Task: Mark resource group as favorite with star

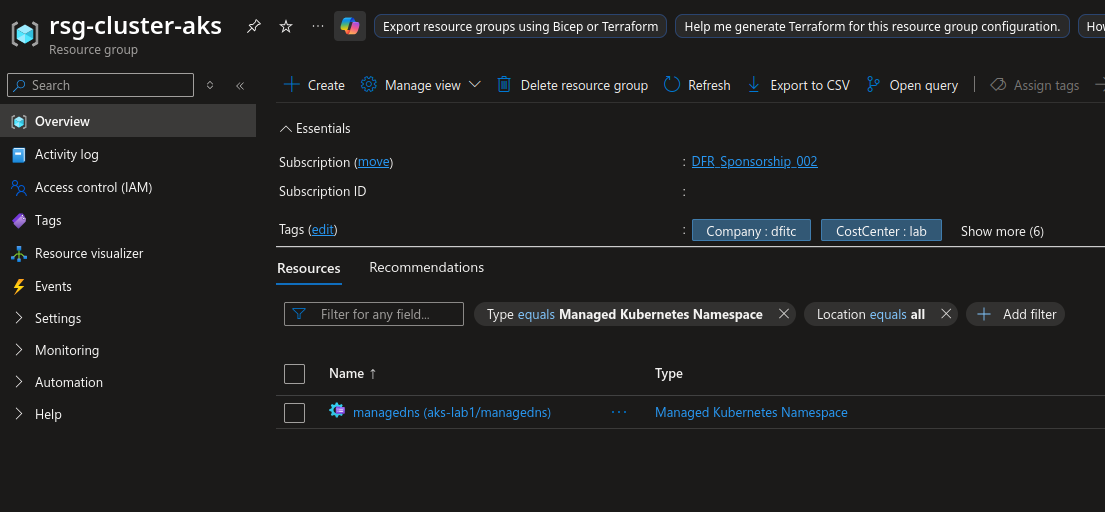Action: (x=285, y=27)
